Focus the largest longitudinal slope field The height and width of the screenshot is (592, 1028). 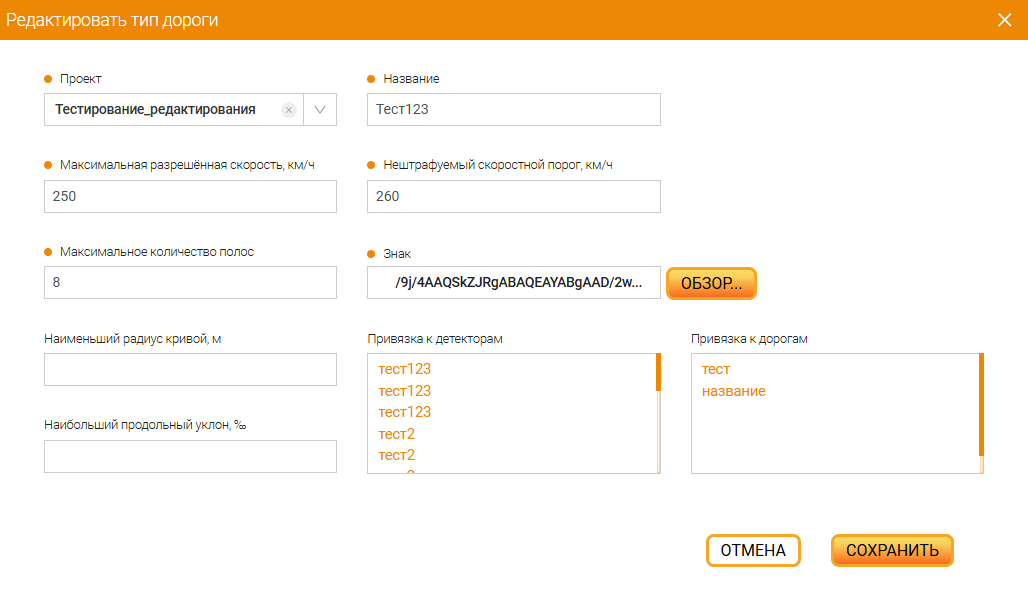point(190,457)
